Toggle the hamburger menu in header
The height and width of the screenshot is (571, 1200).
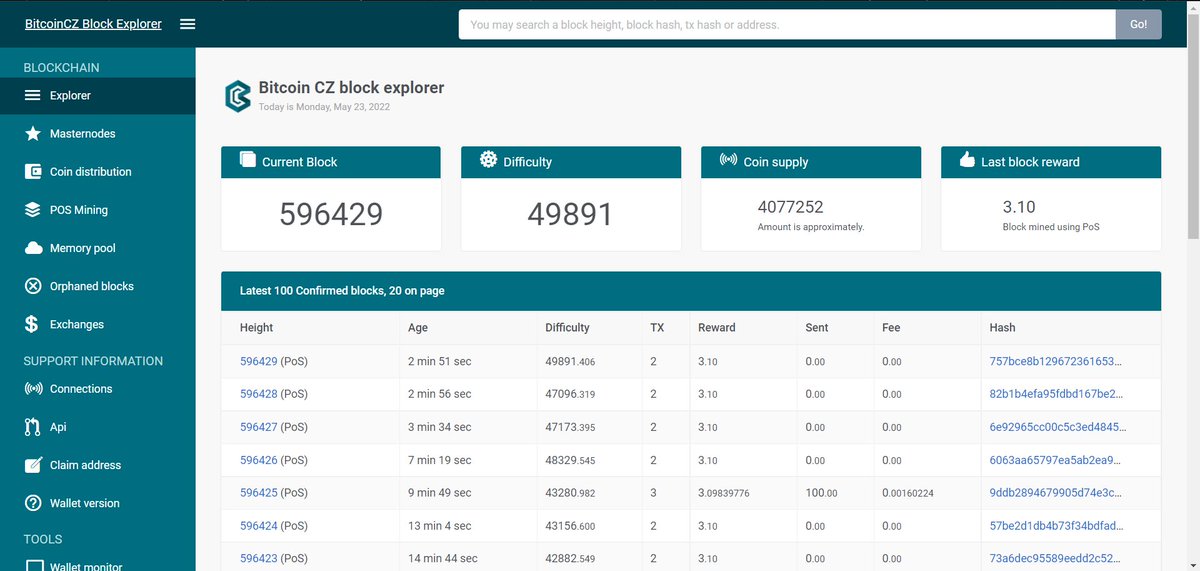click(x=187, y=24)
